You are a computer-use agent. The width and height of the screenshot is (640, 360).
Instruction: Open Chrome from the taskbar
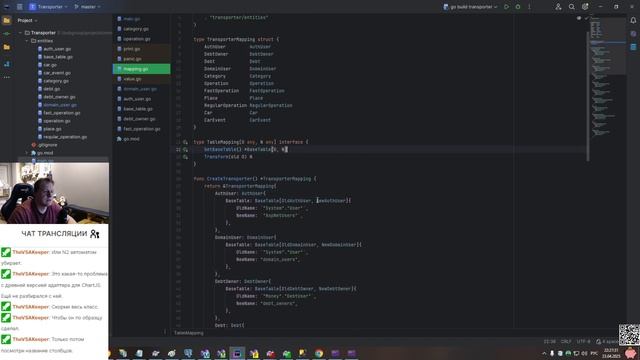pos(319,353)
